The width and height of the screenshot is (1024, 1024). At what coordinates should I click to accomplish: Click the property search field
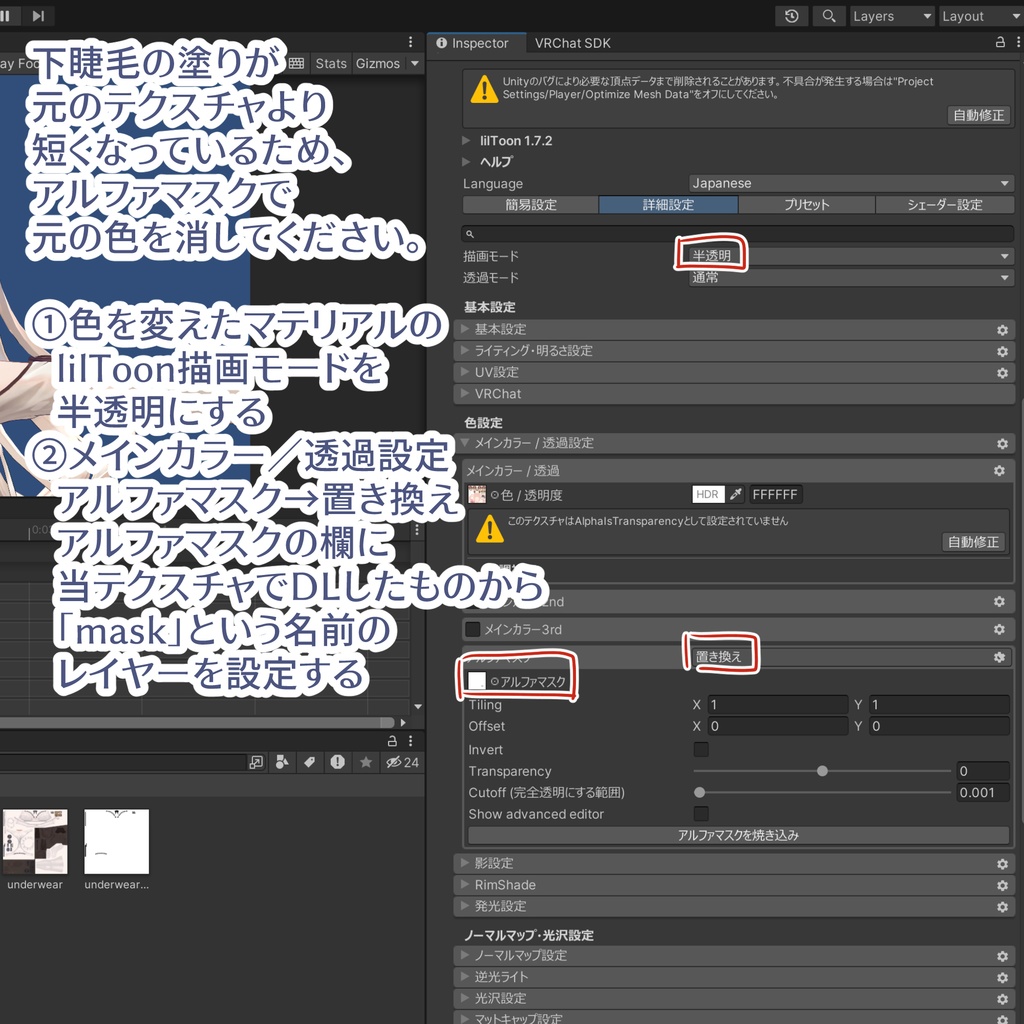(737, 234)
